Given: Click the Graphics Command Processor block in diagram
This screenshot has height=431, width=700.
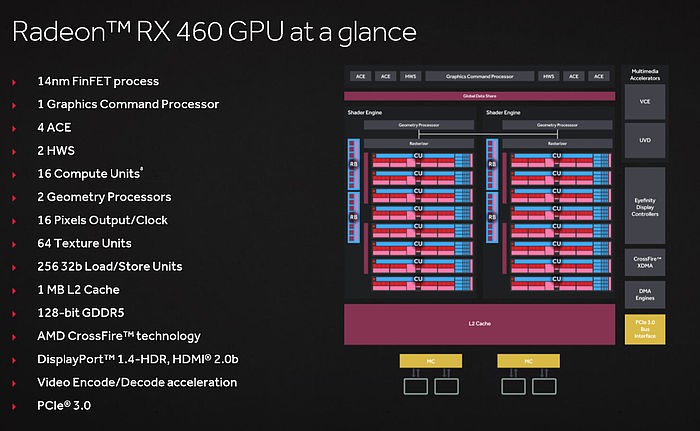Looking at the screenshot, I should point(479,76).
